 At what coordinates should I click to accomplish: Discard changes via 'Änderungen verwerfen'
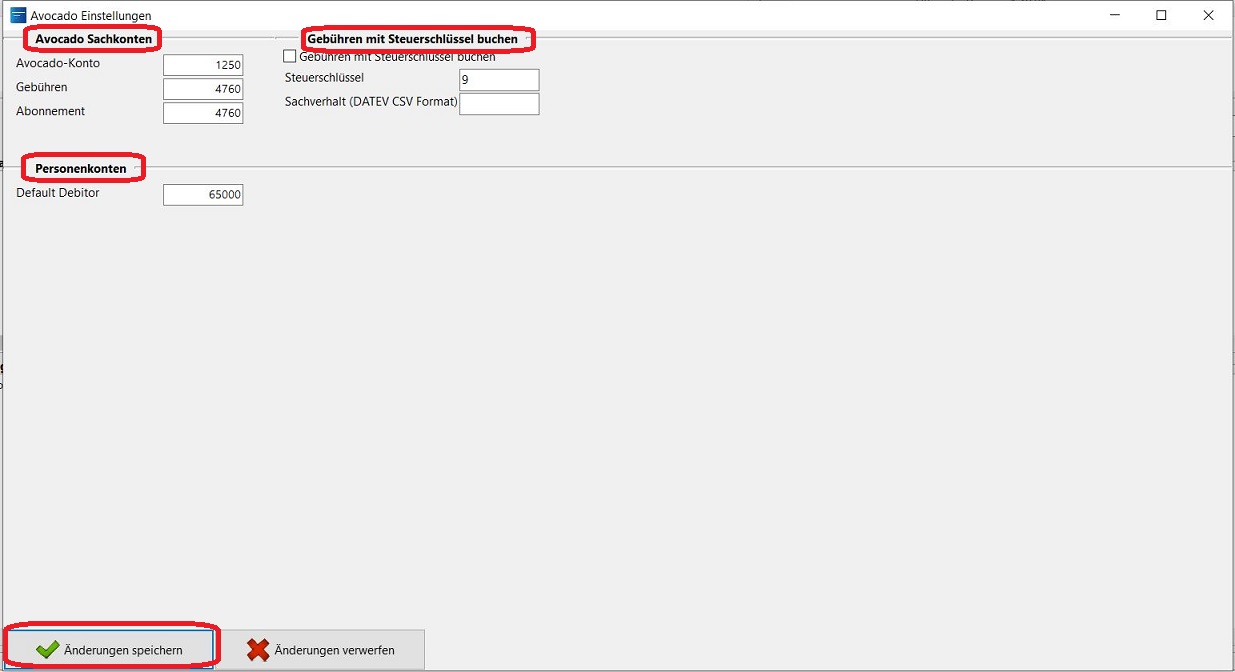[x=322, y=650]
